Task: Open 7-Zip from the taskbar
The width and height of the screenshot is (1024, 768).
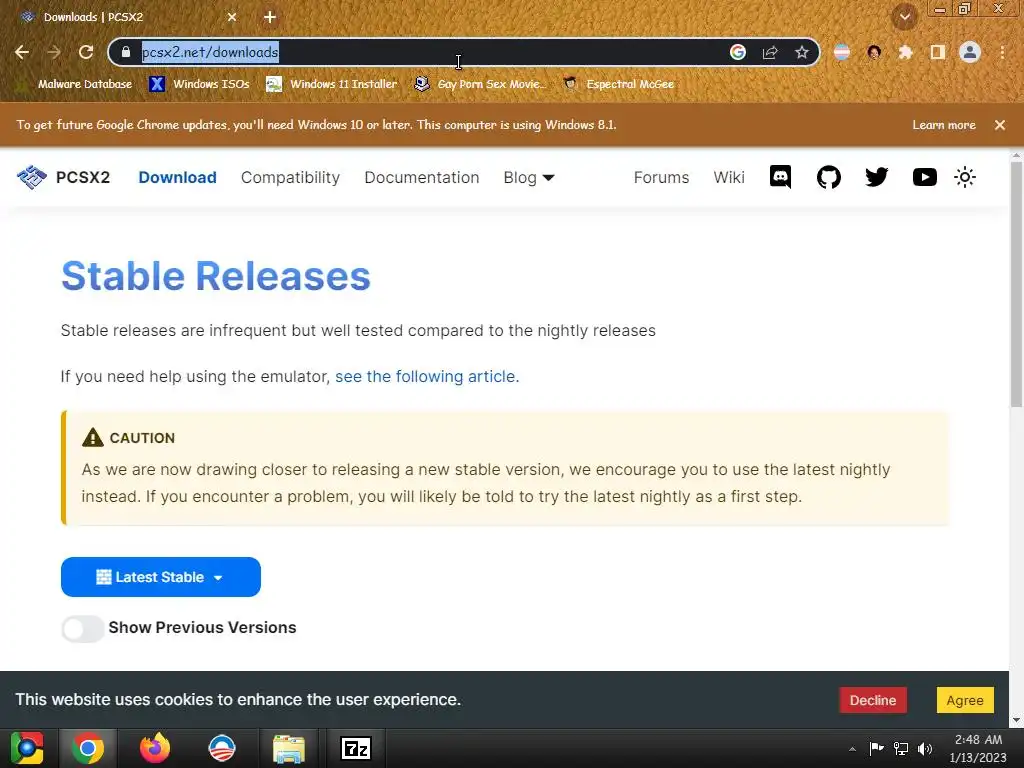Action: (x=355, y=748)
